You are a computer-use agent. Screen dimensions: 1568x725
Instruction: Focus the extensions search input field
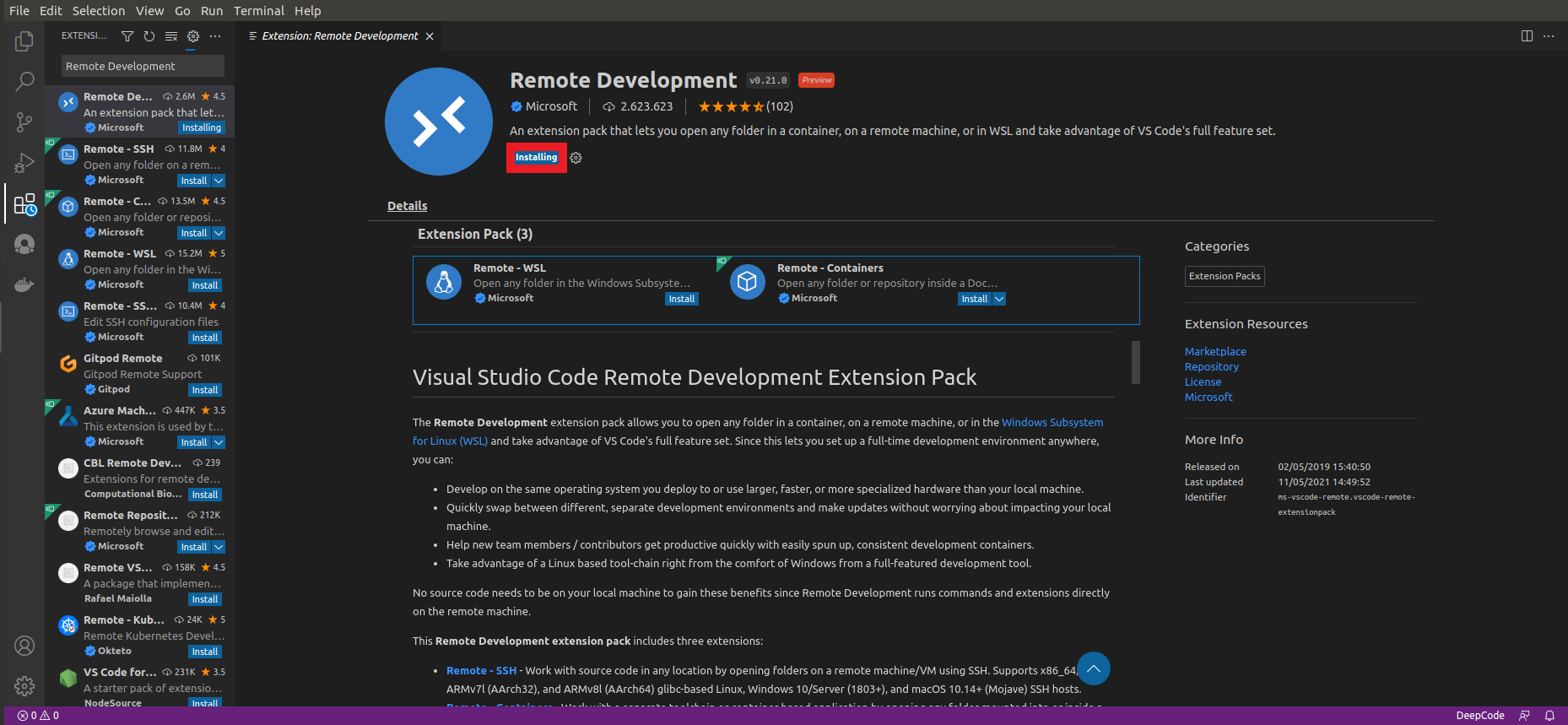(143, 66)
